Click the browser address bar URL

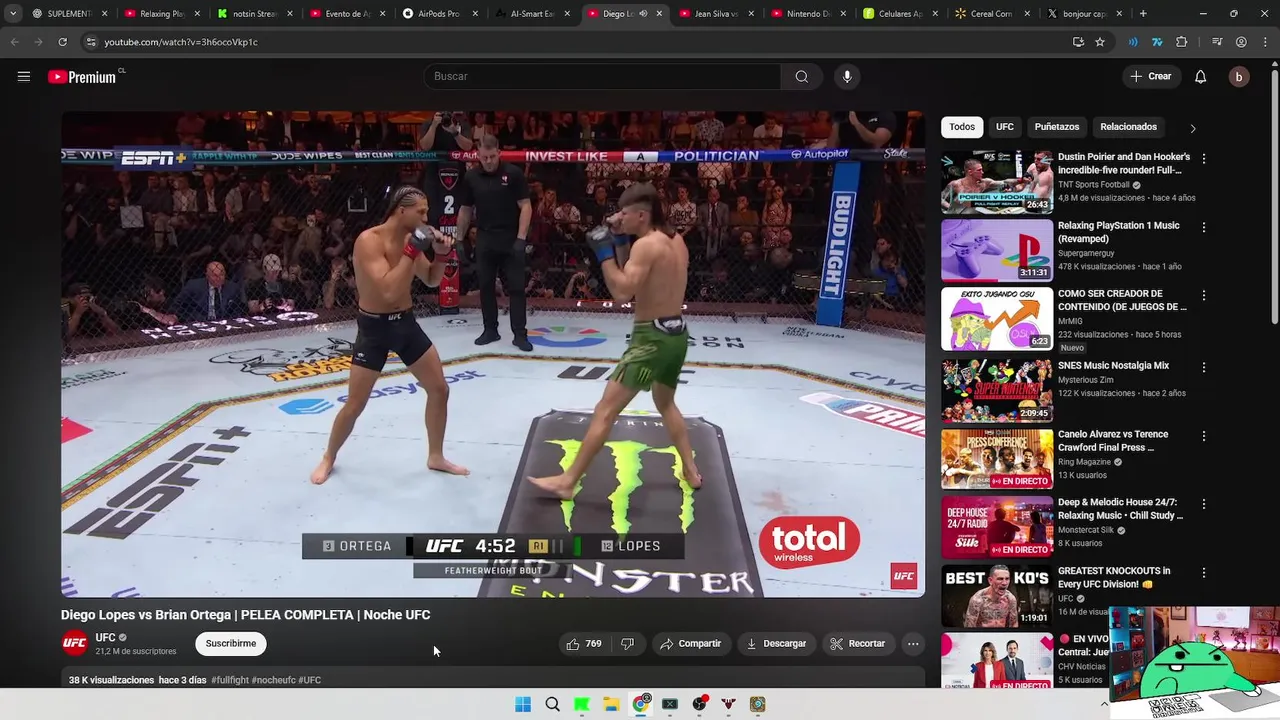coord(181,42)
